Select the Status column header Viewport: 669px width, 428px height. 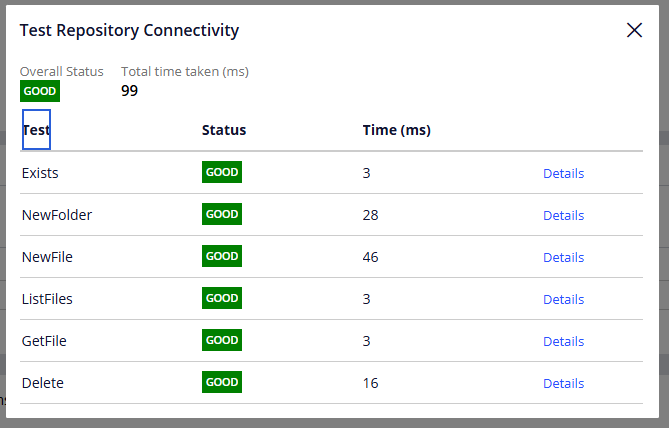[224, 130]
